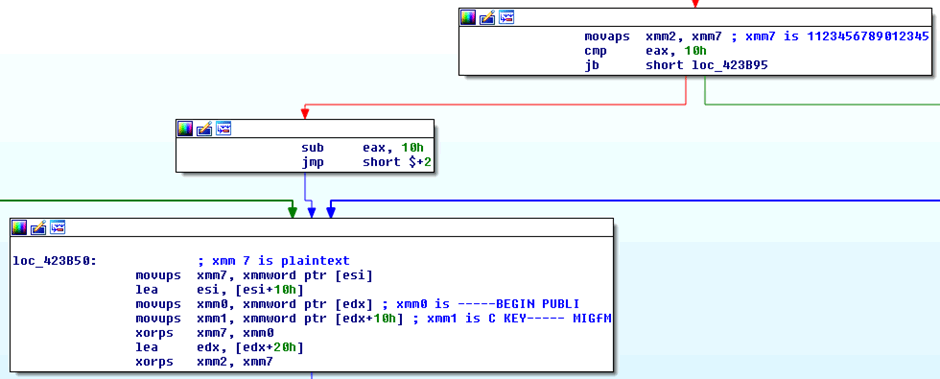The height and width of the screenshot is (379, 940).
Task: Click the 'xmm 7 is plaintext' comment
Action: pos(273,261)
